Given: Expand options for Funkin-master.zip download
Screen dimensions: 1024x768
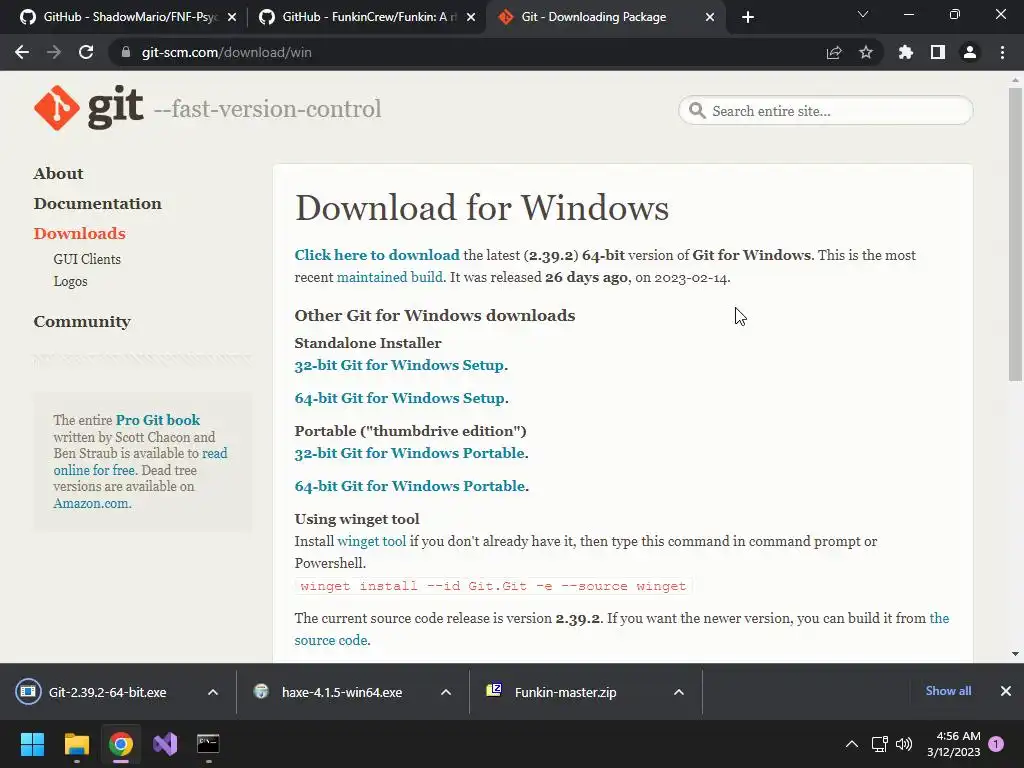Looking at the screenshot, I should [679, 692].
